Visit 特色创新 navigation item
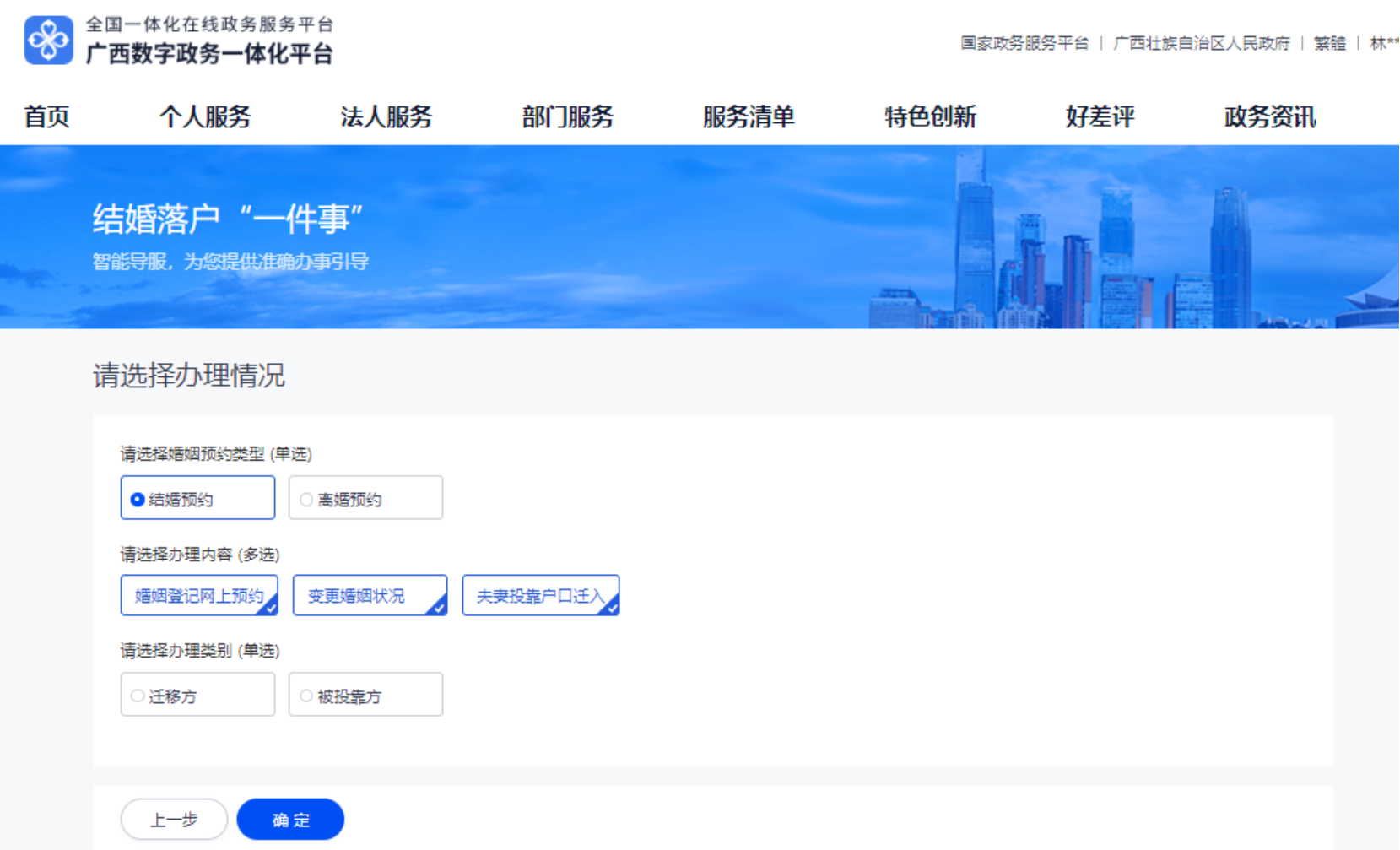1400x850 pixels. (x=930, y=116)
